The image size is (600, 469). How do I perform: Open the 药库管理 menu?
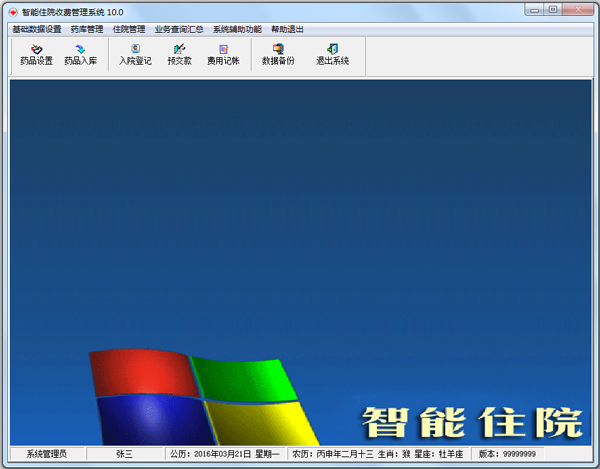point(87,29)
